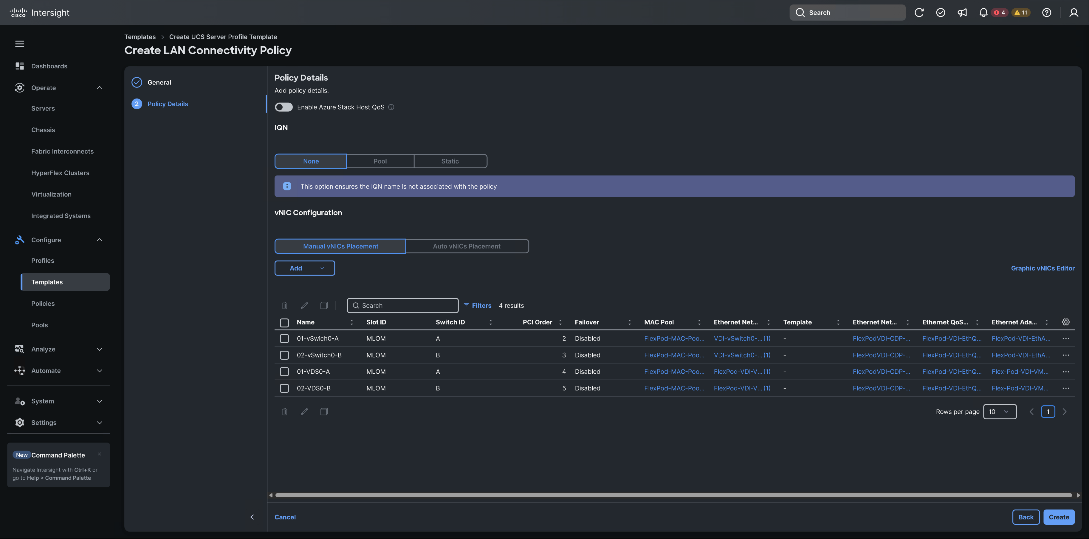Viewport: 1089px width, 539px height.
Task: Expand the Automate sidebar section
Action: click(x=99, y=371)
